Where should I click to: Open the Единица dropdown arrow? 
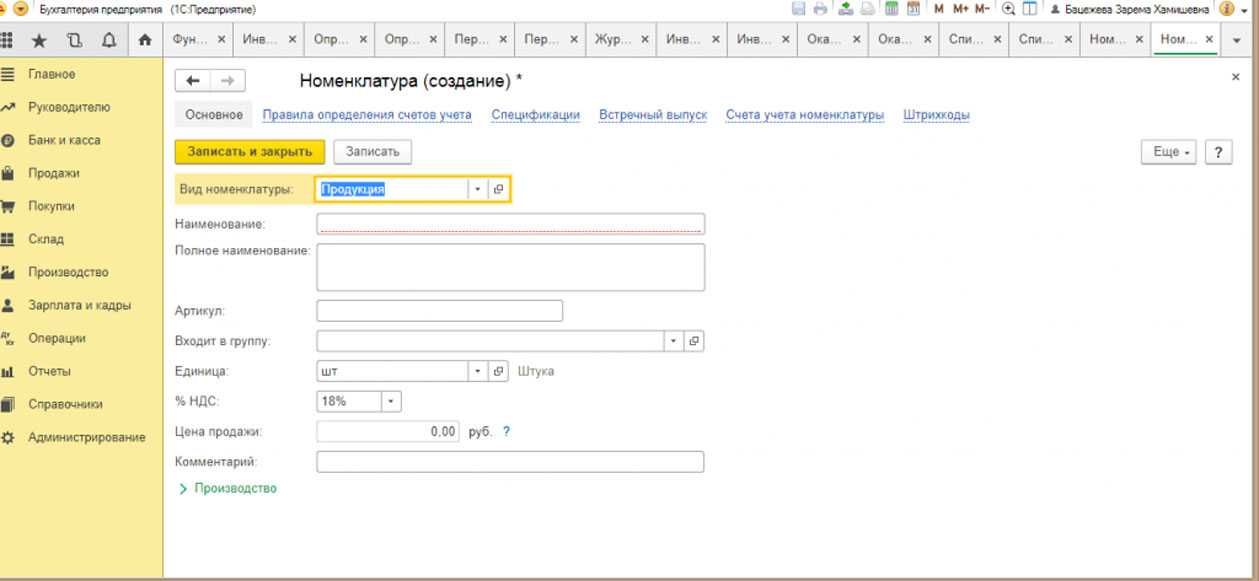pos(477,371)
